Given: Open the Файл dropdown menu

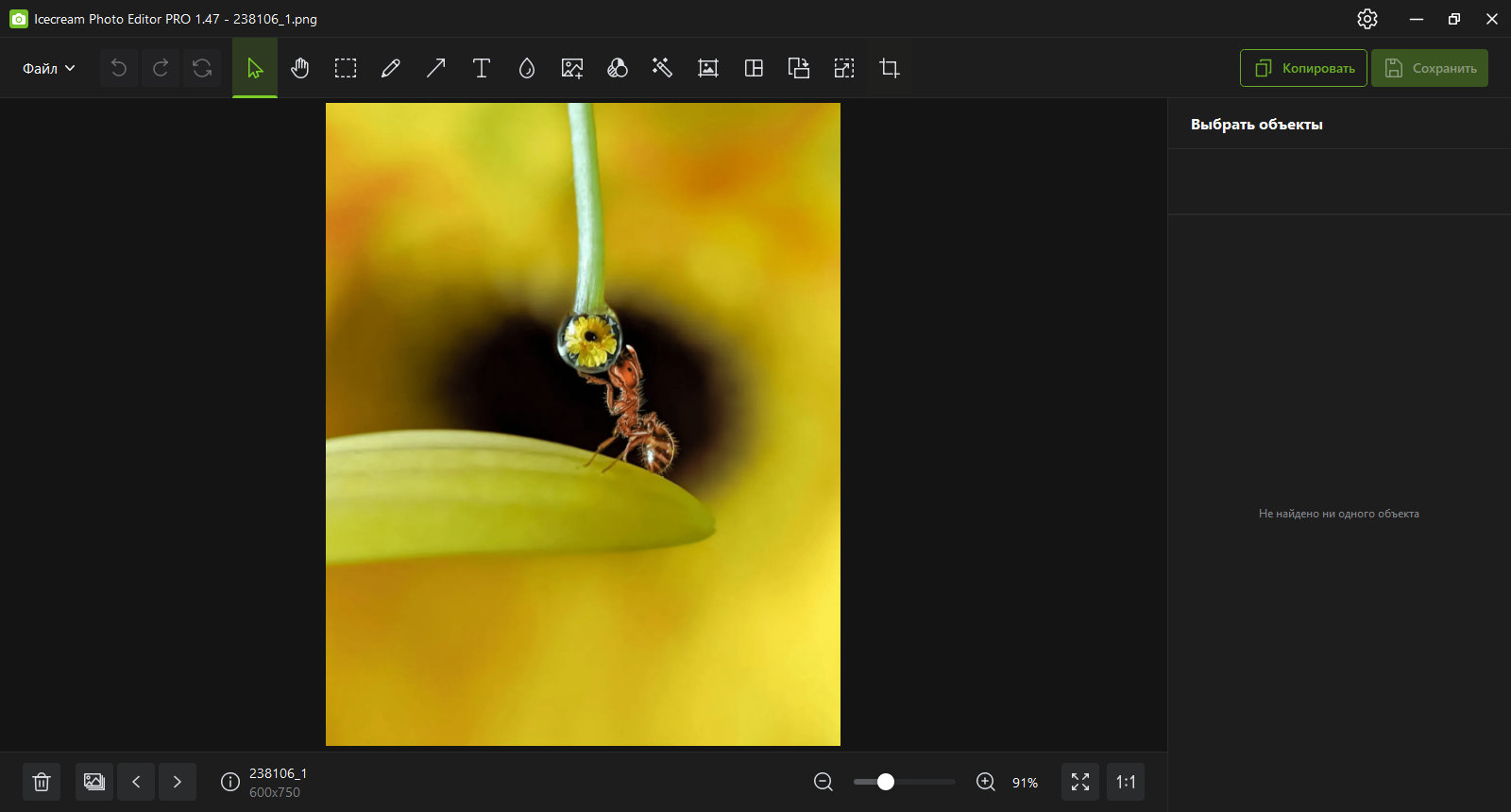Looking at the screenshot, I should (x=49, y=68).
